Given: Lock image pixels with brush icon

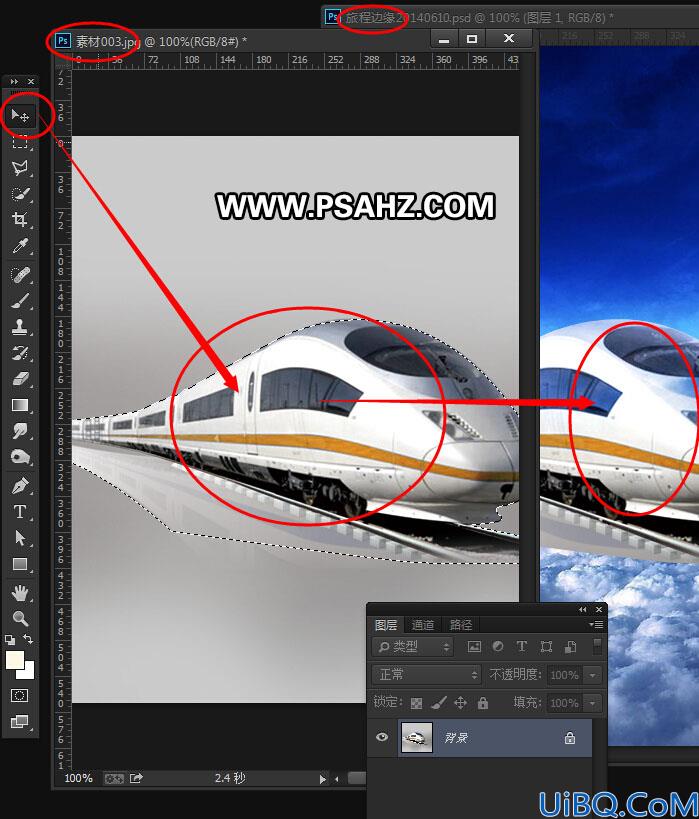Looking at the screenshot, I should click(438, 703).
